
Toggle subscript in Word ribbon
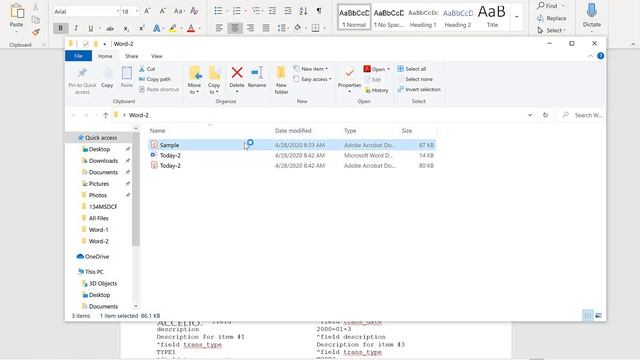tap(127, 28)
